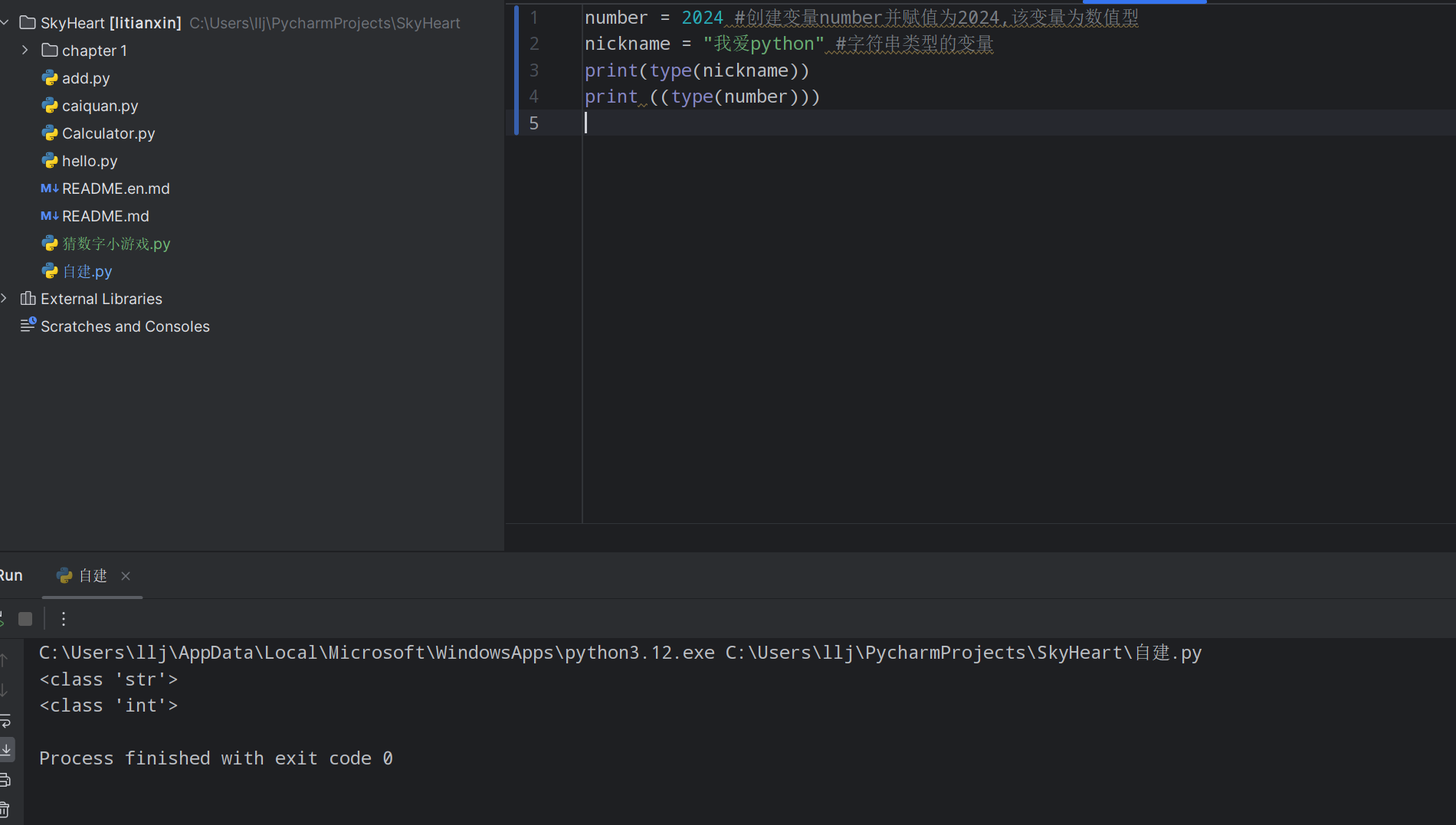Click the python3.12.exe interpreter path in the console
Screen dimensions: 1456x825
point(377,653)
